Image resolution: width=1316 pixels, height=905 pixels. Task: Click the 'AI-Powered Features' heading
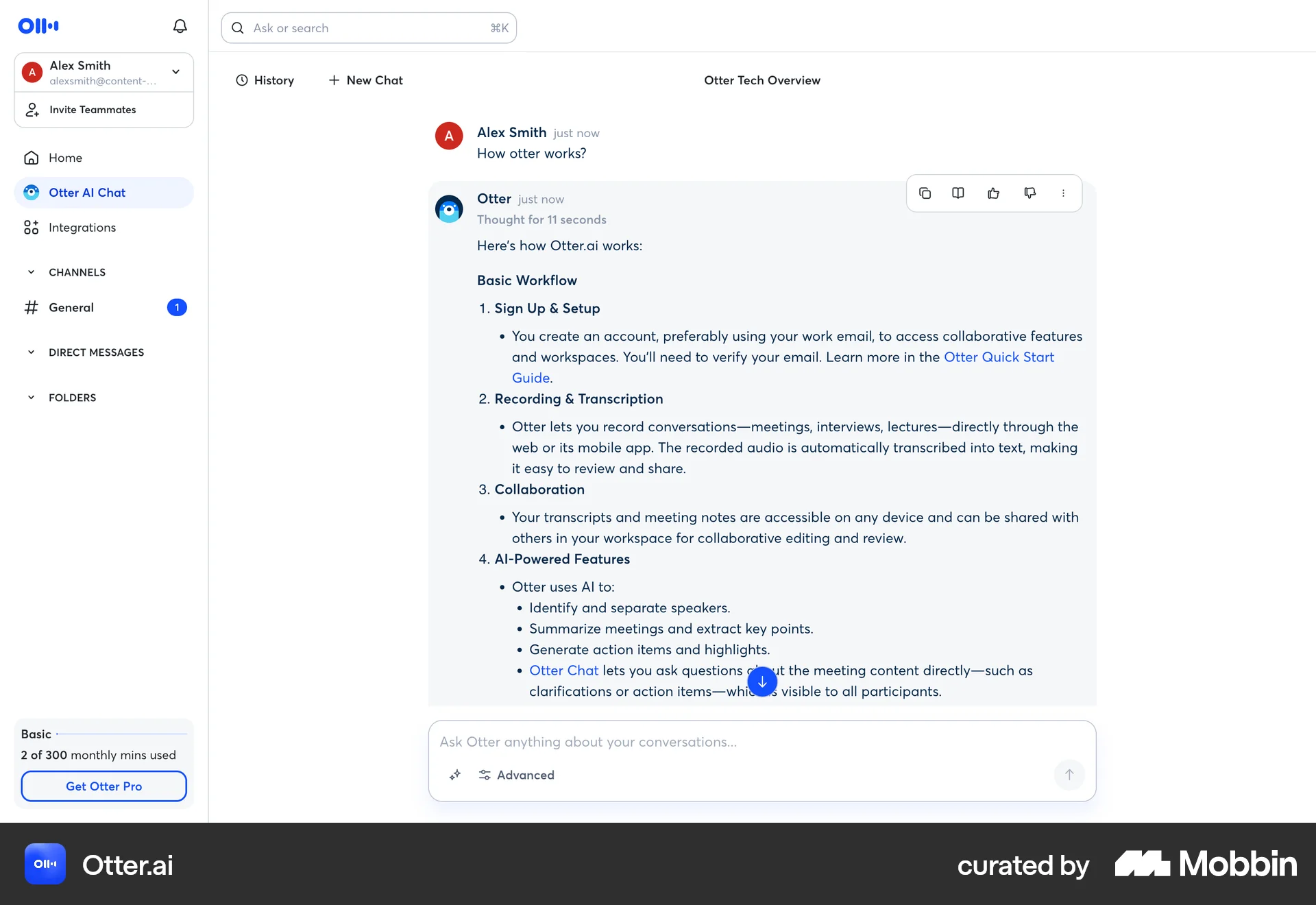click(x=562, y=559)
